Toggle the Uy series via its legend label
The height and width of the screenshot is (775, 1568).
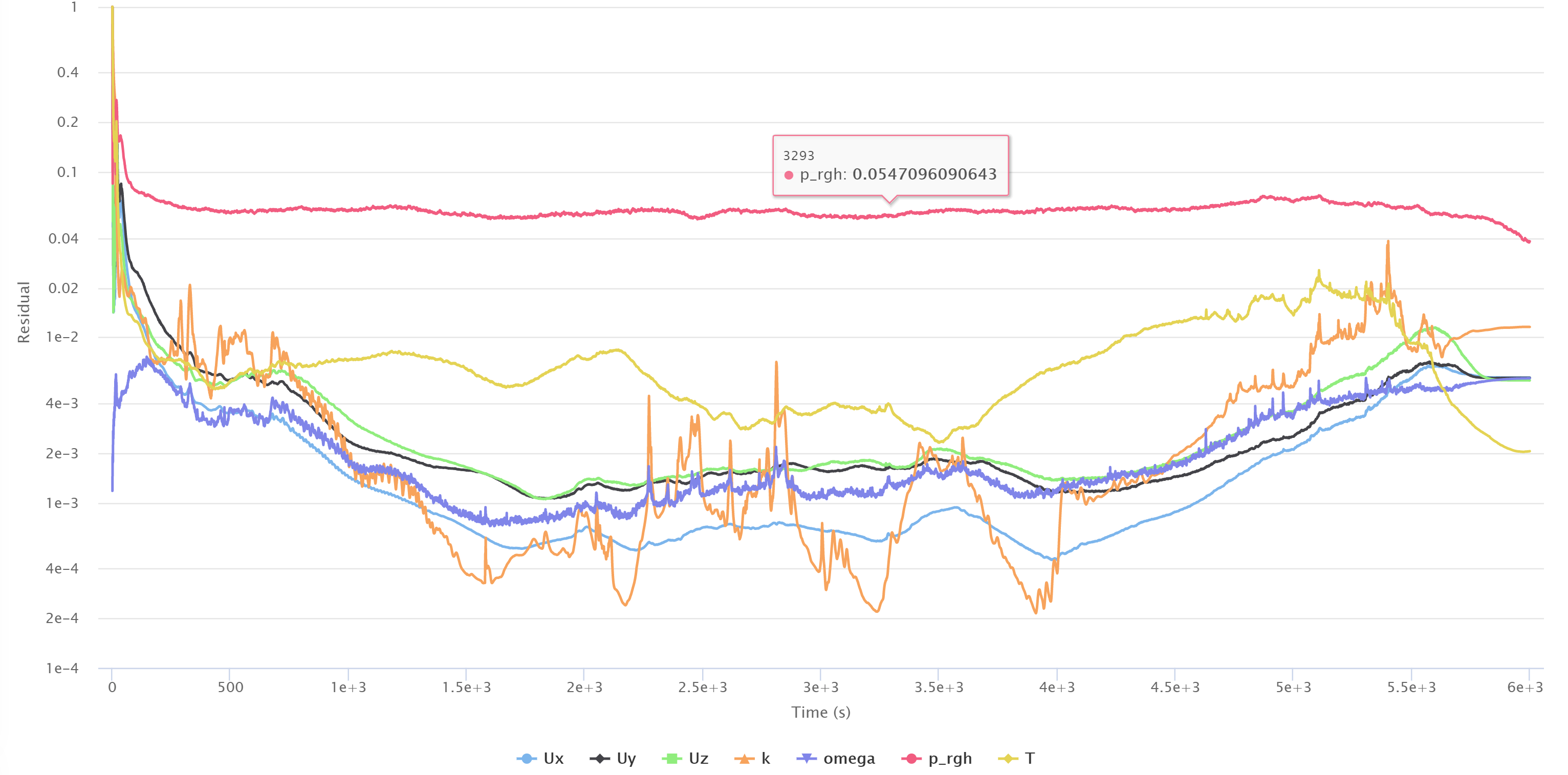pyautogui.click(x=626, y=759)
